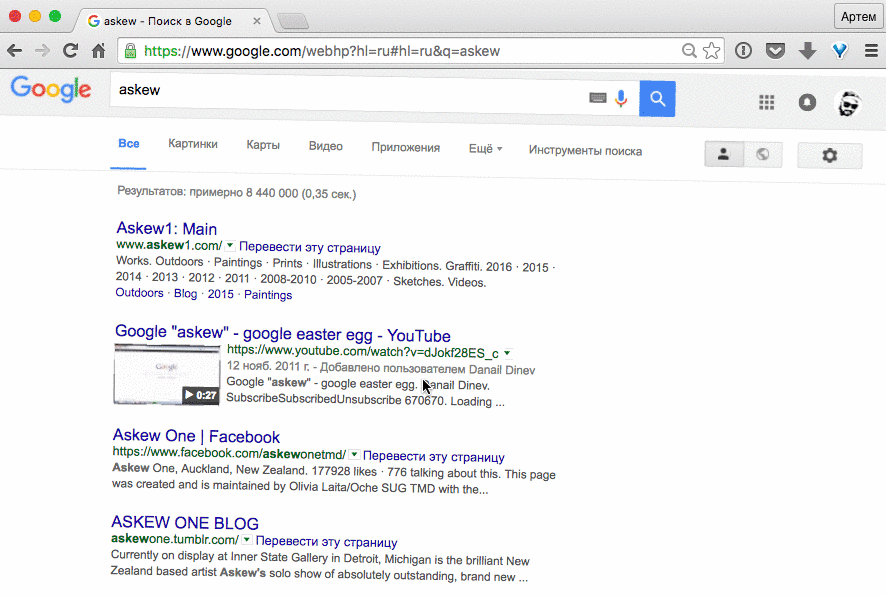Click the zoom magnifier in the address bar

click(689, 51)
